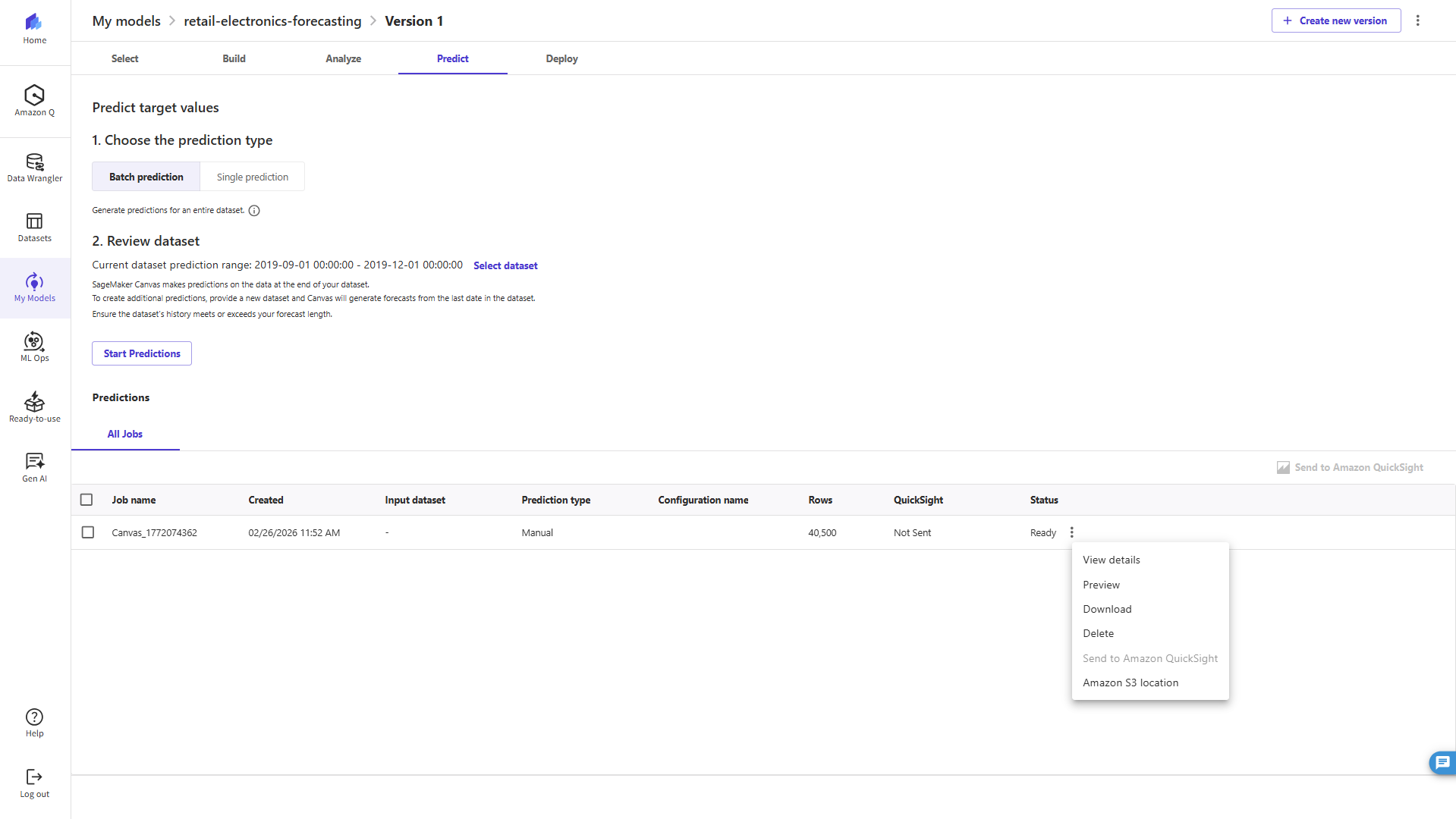Open Gen AI chat section

point(34,467)
